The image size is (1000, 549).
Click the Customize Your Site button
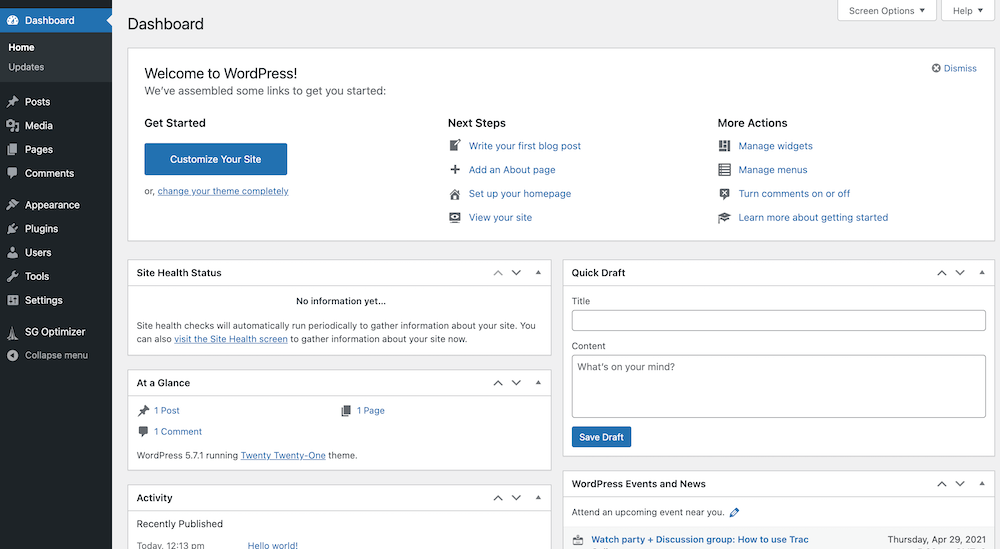[216, 159]
